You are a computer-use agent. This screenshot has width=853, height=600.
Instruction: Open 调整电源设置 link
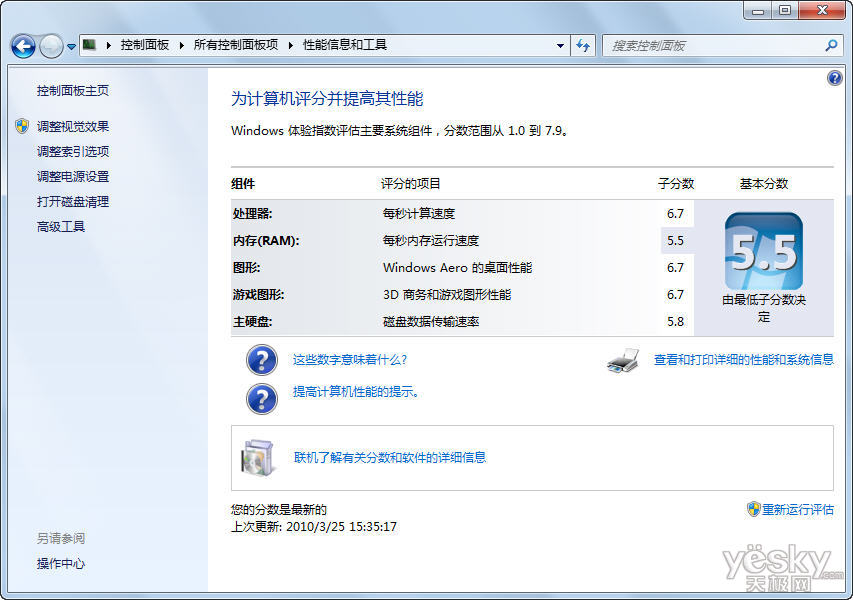[73, 176]
